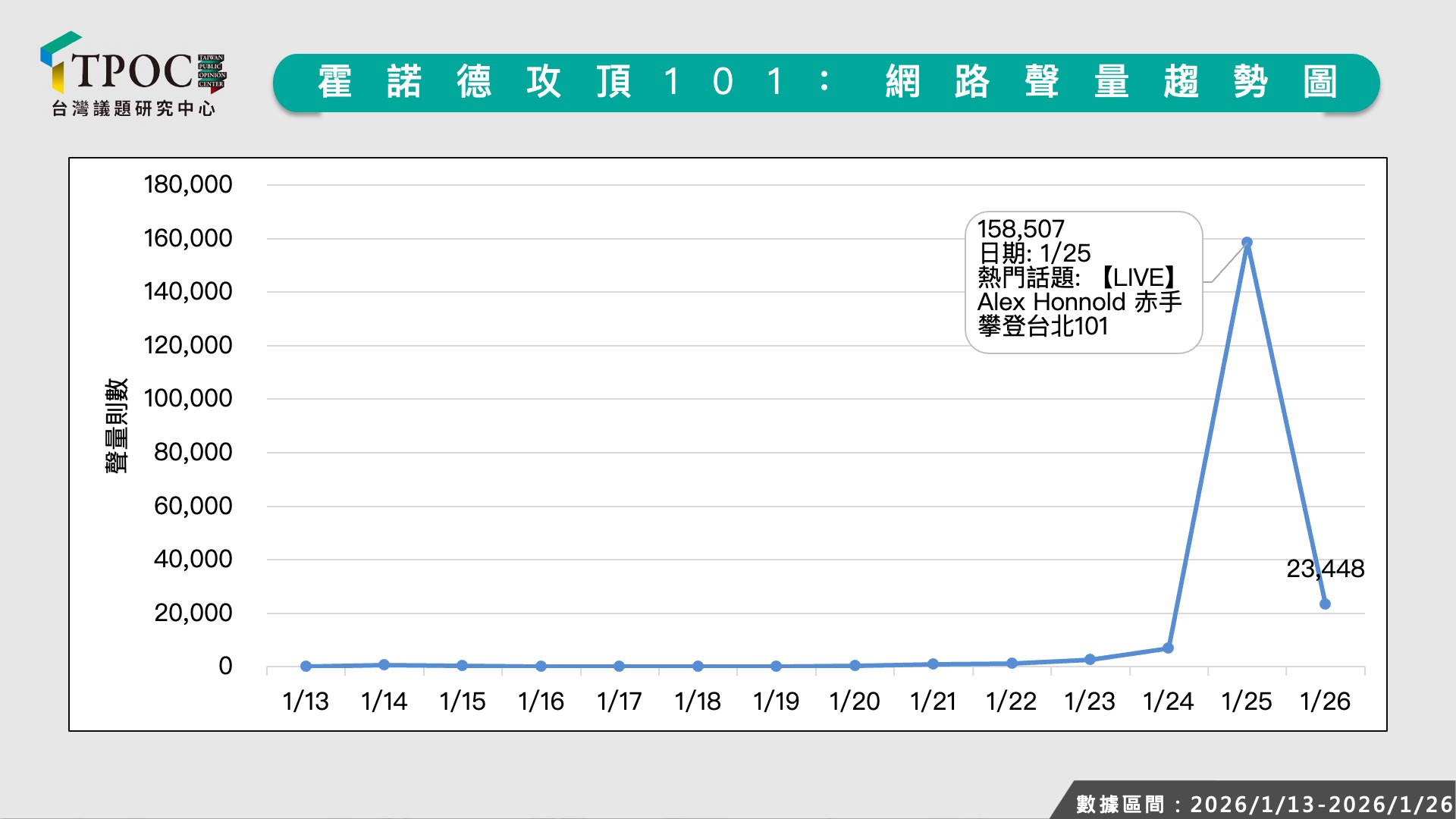Click the 1/25 peak data point
Image resolution: width=1456 pixels, height=819 pixels.
(1247, 243)
